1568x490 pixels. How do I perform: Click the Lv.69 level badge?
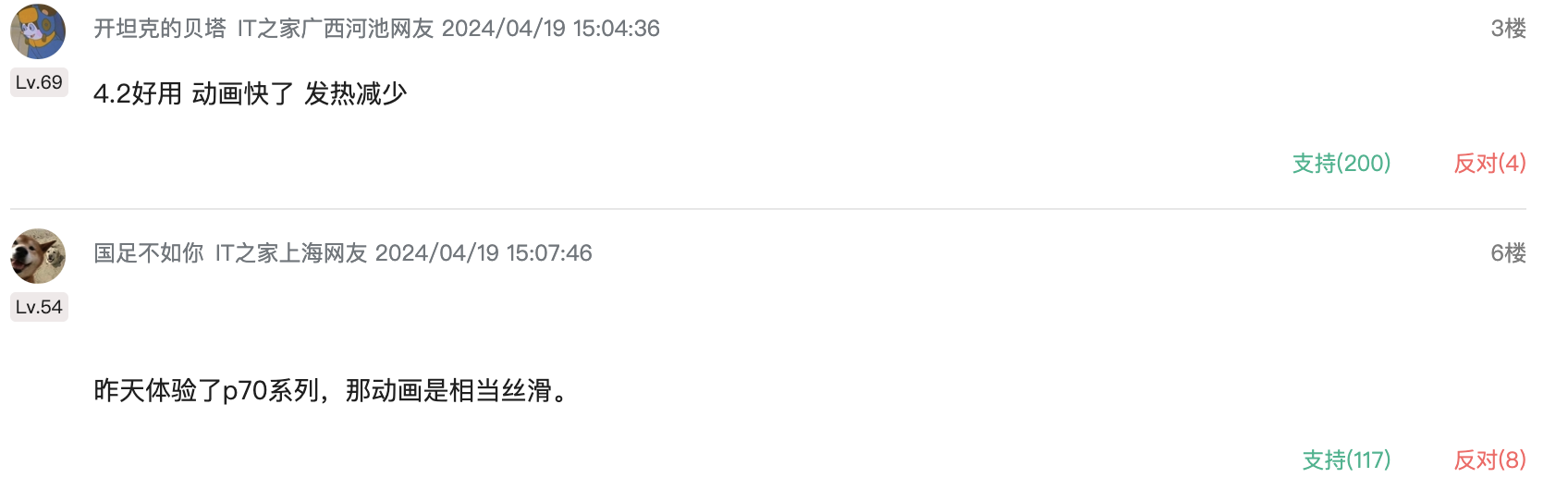(39, 82)
